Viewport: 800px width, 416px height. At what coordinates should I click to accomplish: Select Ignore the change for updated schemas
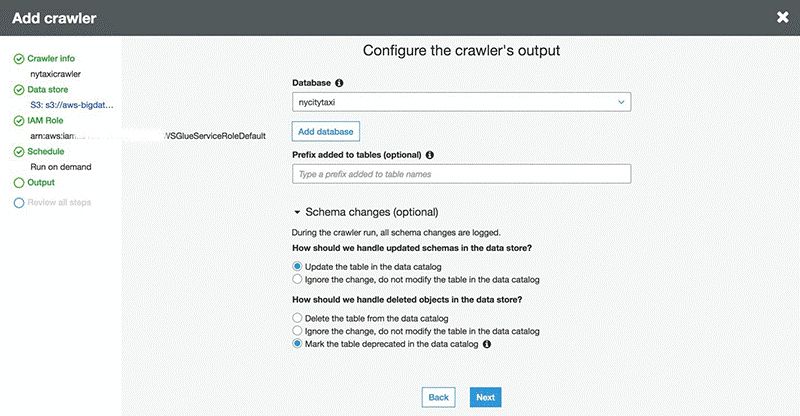click(297, 279)
